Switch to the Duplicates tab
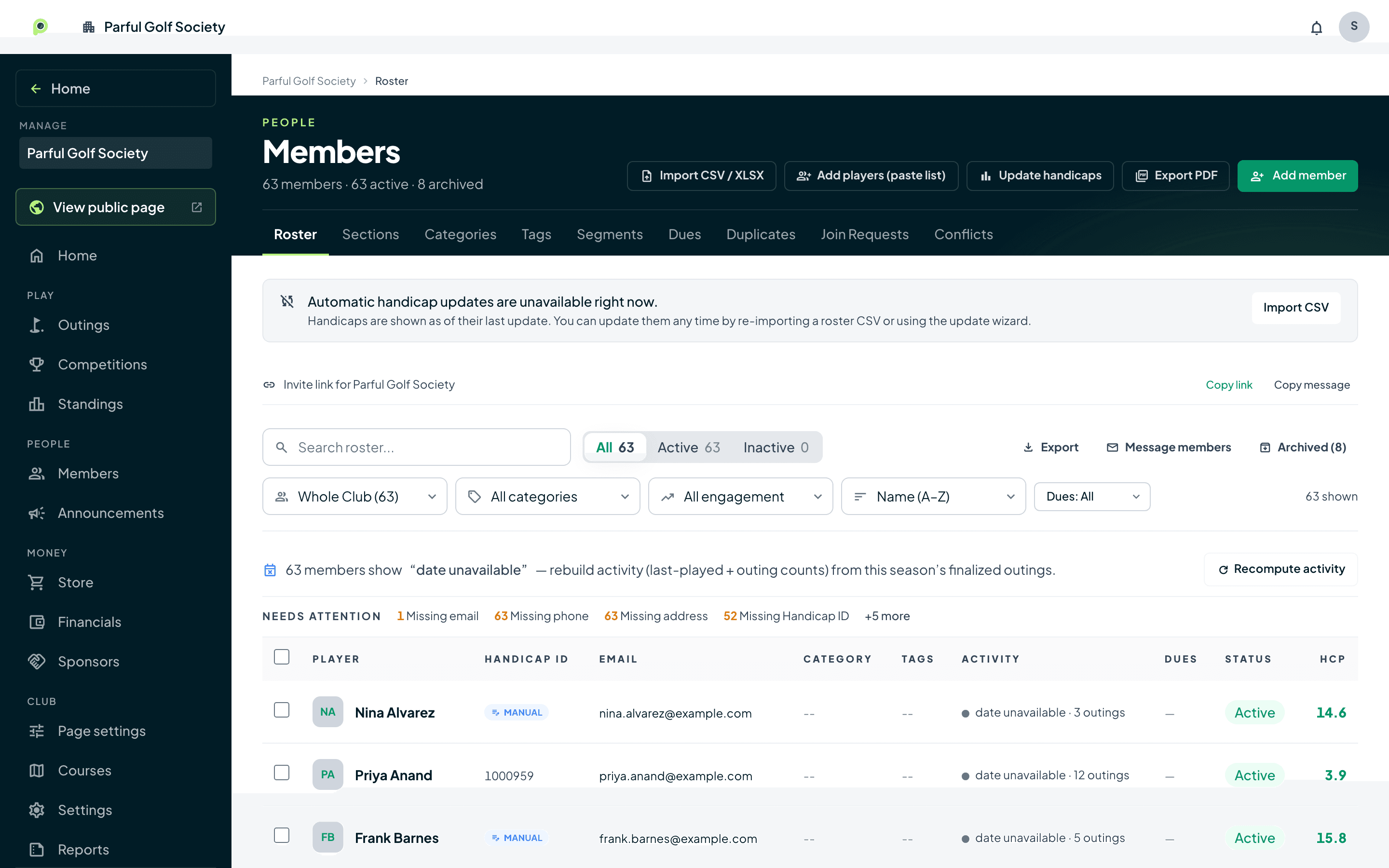Viewport: 1389px width, 868px height. pyautogui.click(x=761, y=234)
